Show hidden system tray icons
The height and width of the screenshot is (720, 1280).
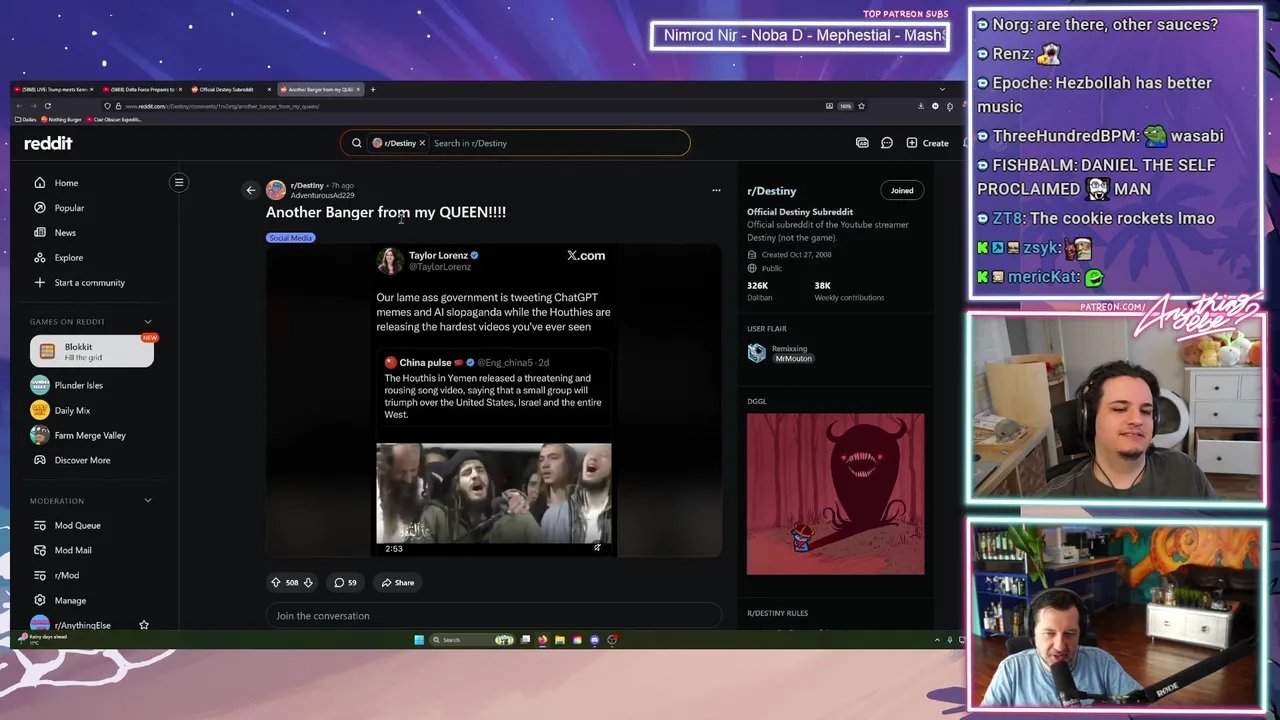(937, 640)
